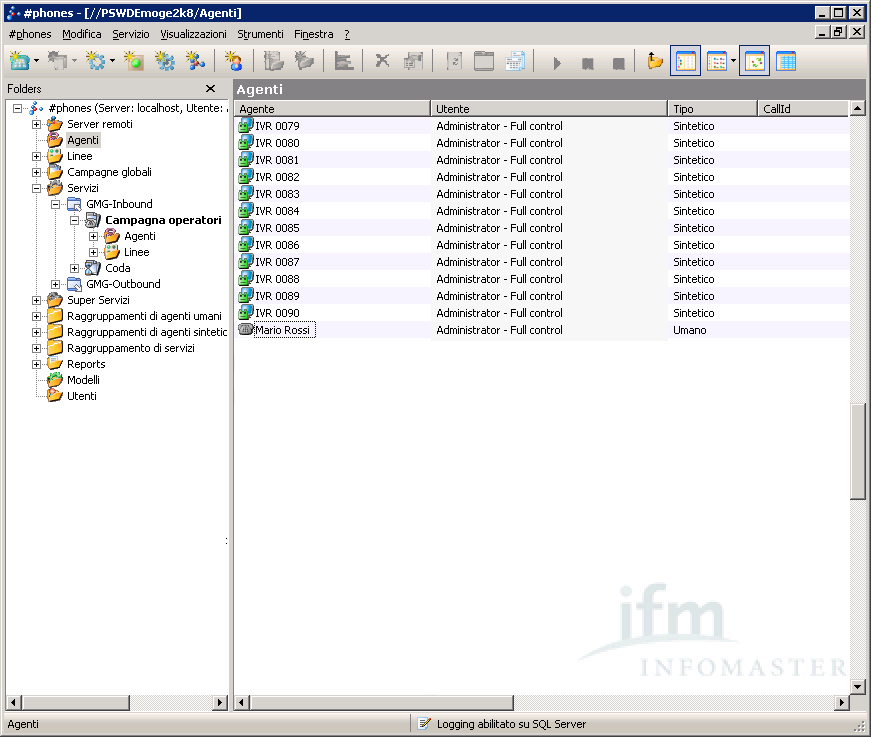Select Raggruppamenti di agenti umani tree item
Image resolution: width=871 pixels, height=737 pixels.
(144, 317)
